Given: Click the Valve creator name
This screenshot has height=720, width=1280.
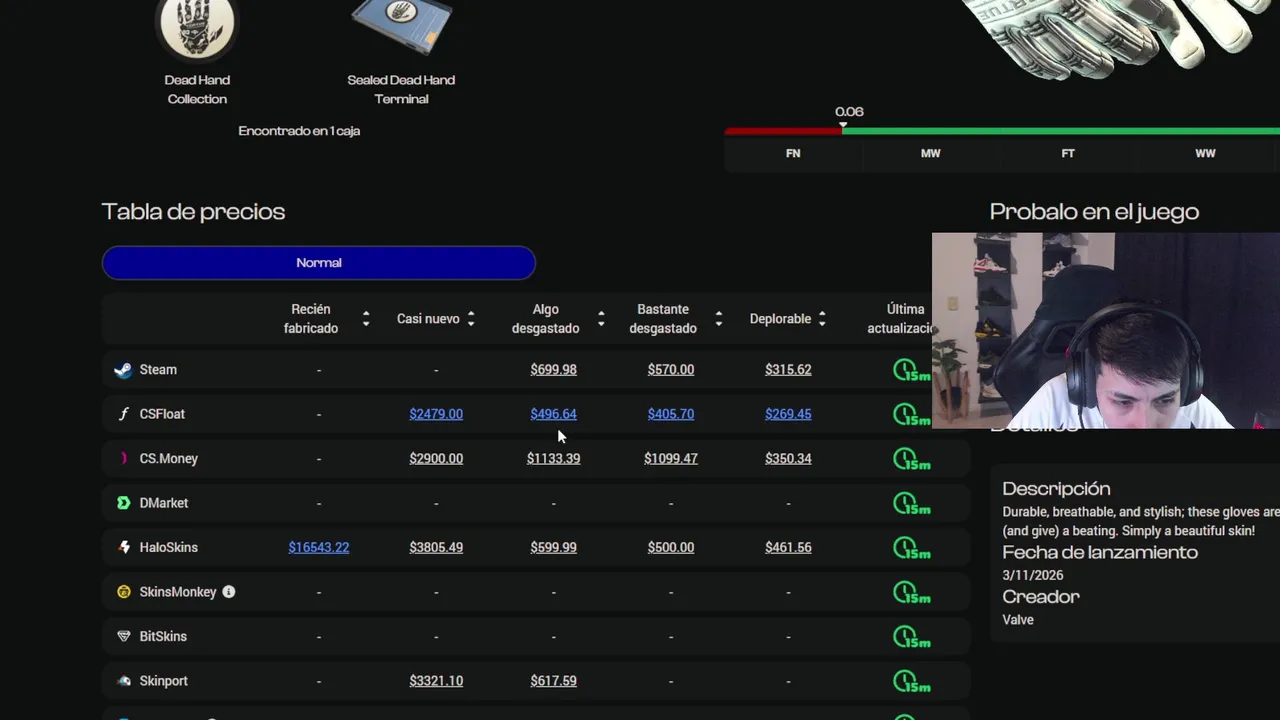Looking at the screenshot, I should [1018, 620].
